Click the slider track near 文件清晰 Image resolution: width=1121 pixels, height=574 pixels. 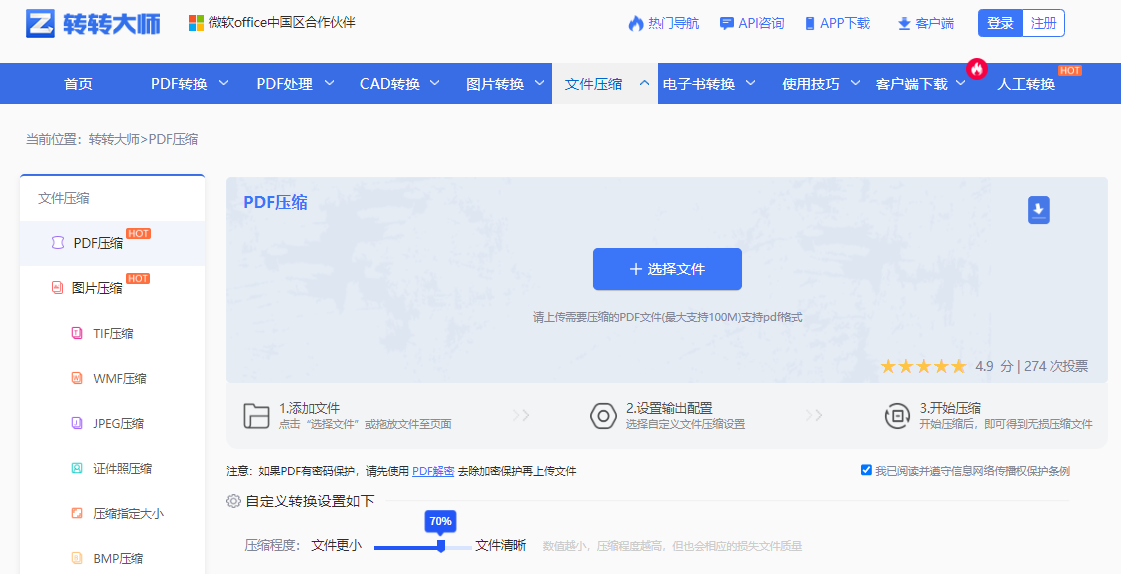(x=459, y=547)
